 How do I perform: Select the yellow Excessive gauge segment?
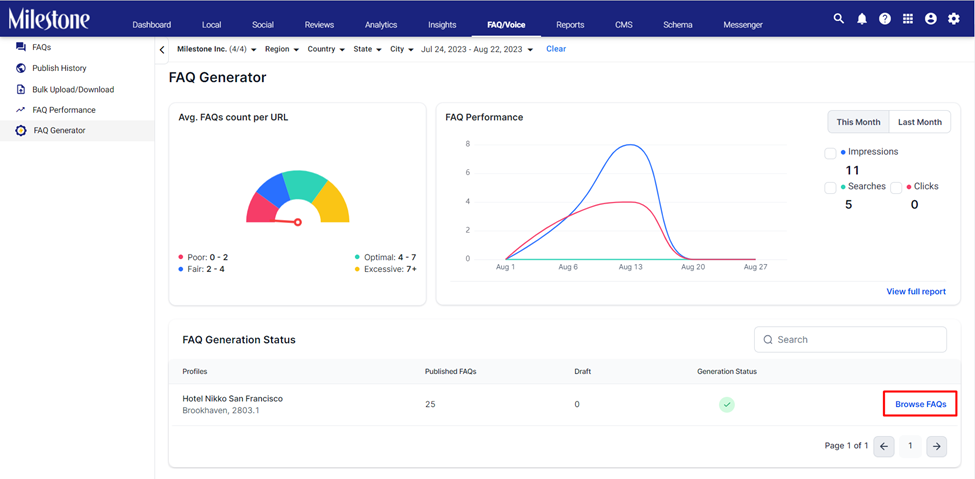pyautogui.click(x=331, y=202)
